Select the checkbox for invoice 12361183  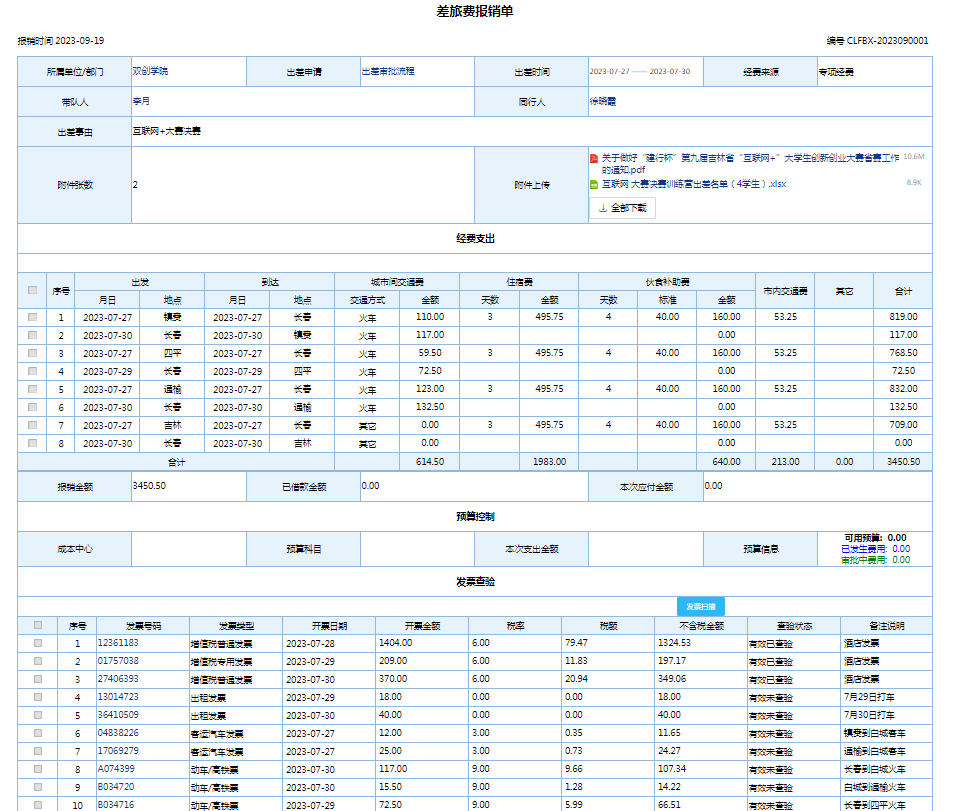click(x=38, y=643)
